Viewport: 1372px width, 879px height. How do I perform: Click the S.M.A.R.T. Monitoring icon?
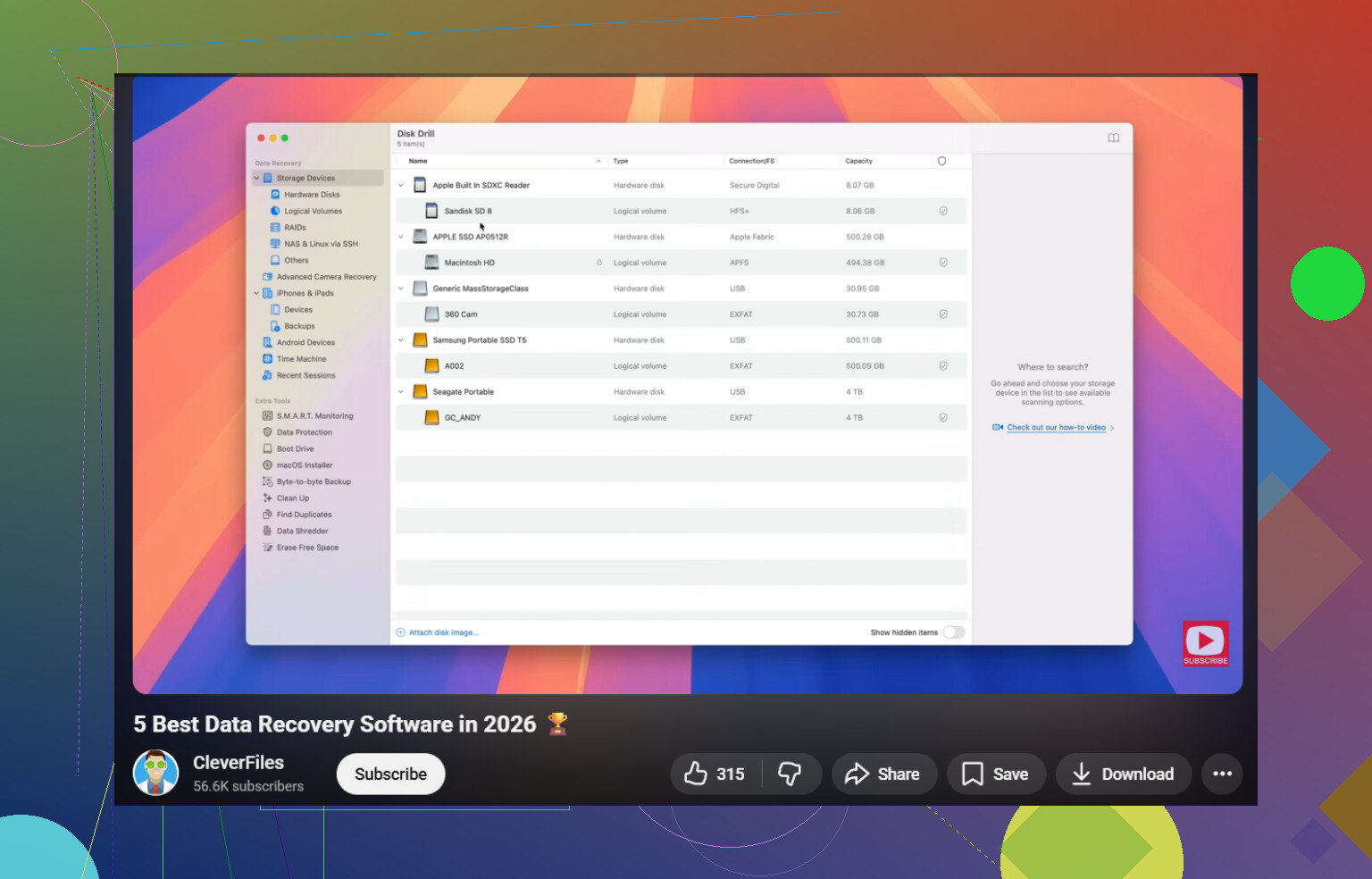click(267, 416)
